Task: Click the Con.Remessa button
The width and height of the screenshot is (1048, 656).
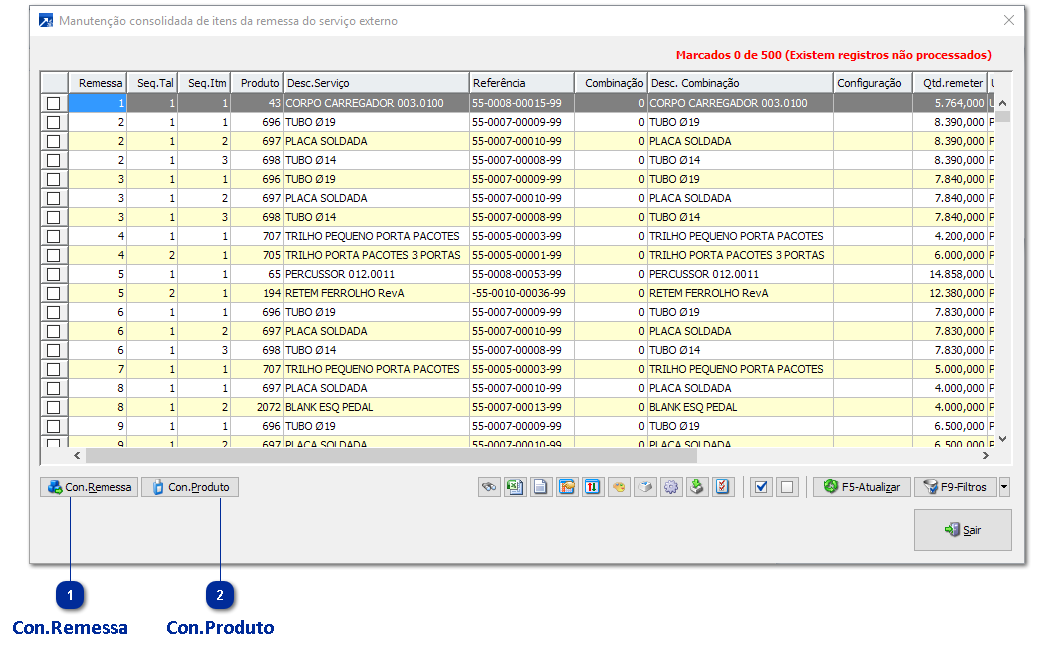Action: (89, 487)
